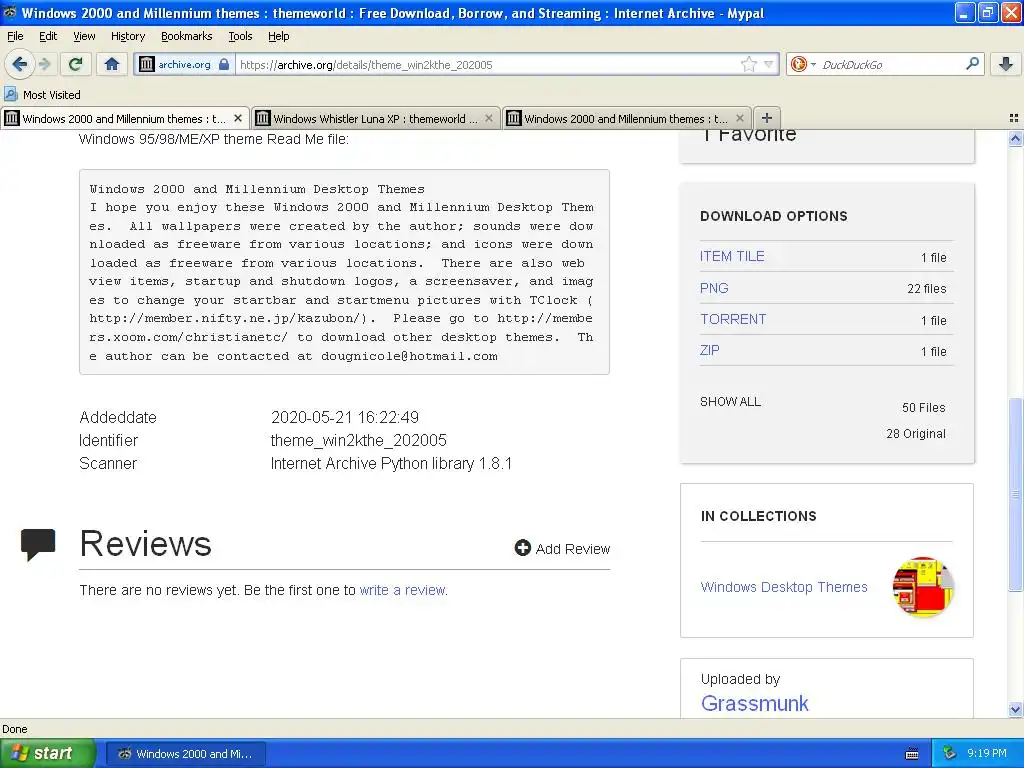Download the ZIP file
This screenshot has height=768, width=1024.
[709, 350]
